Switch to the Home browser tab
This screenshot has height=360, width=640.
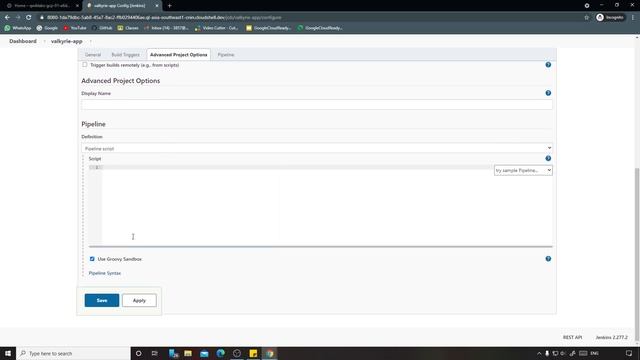point(41,6)
